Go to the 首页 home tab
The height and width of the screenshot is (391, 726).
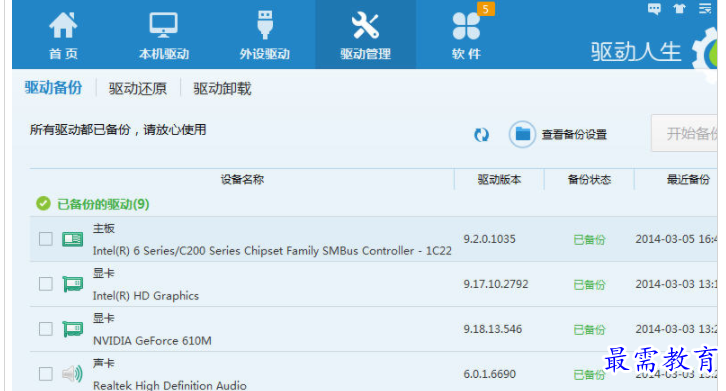point(63,35)
